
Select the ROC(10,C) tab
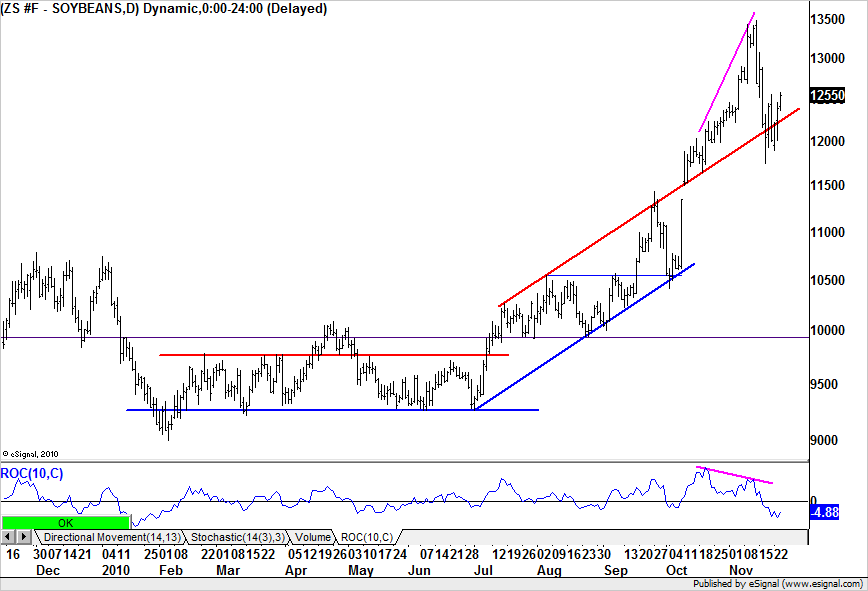[x=367, y=537]
